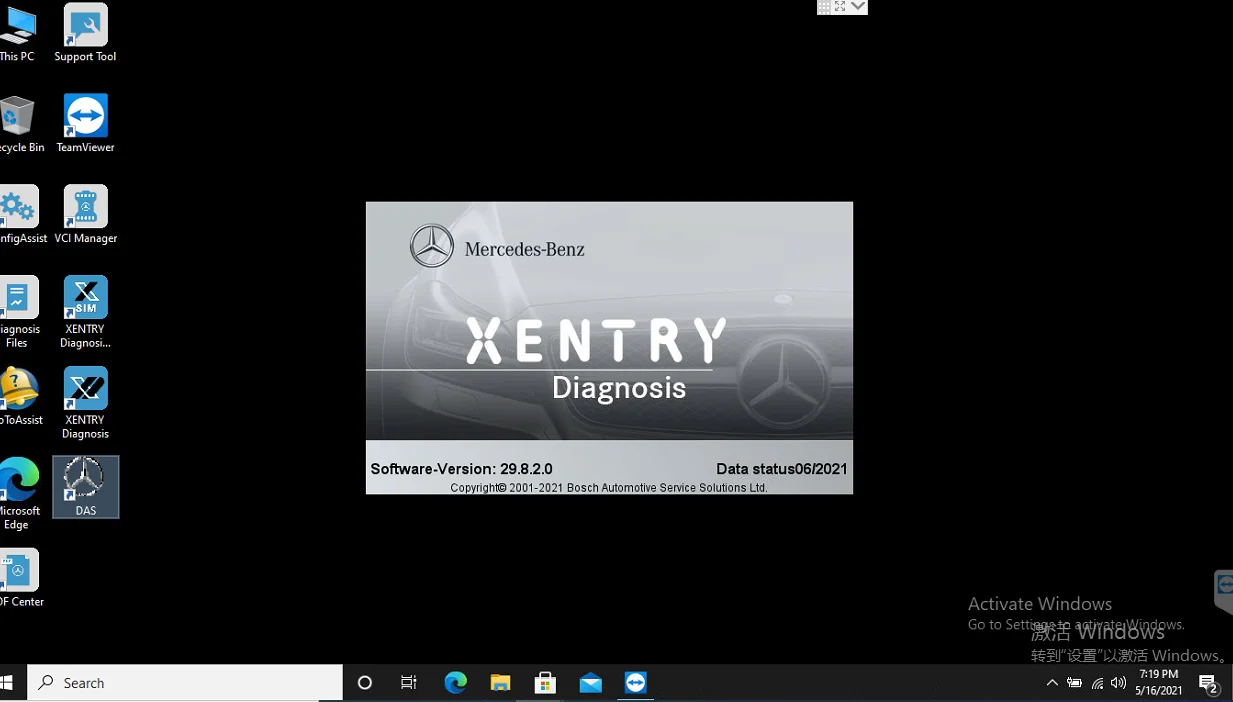Select the TeamViewer desktop shortcut
The image size is (1233, 702).
coord(85,123)
